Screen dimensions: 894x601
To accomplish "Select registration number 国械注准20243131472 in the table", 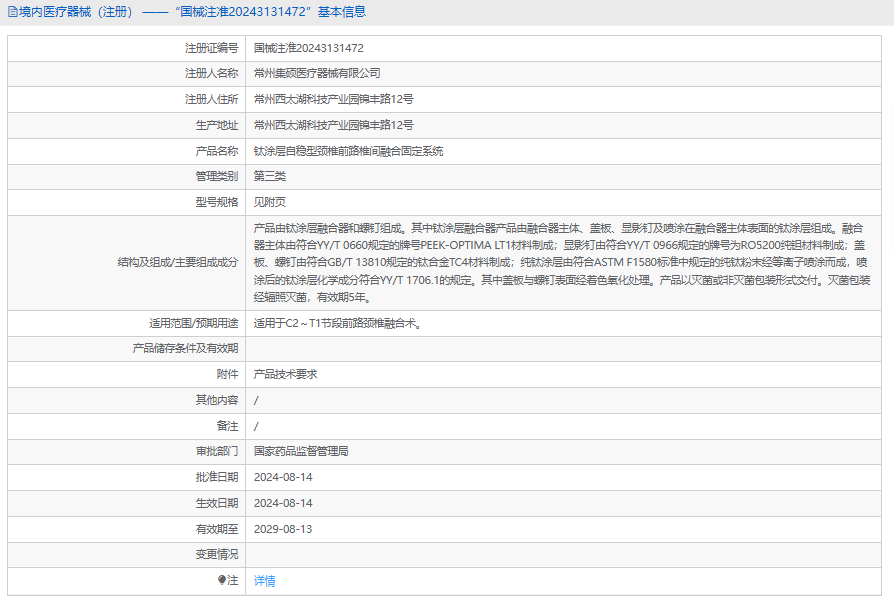I will pos(308,48).
